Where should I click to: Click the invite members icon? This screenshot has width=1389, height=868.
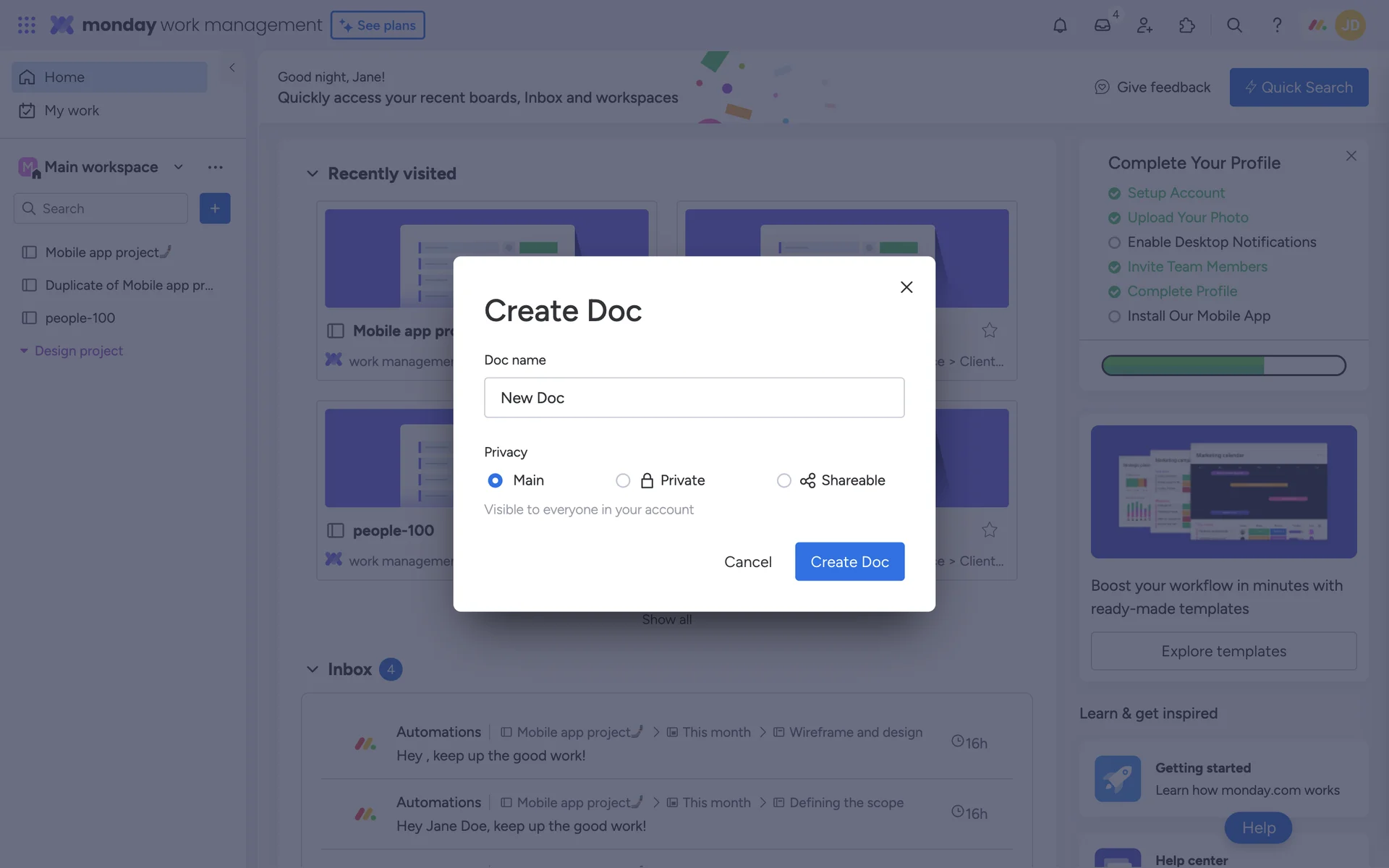pyautogui.click(x=1144, y=25)
